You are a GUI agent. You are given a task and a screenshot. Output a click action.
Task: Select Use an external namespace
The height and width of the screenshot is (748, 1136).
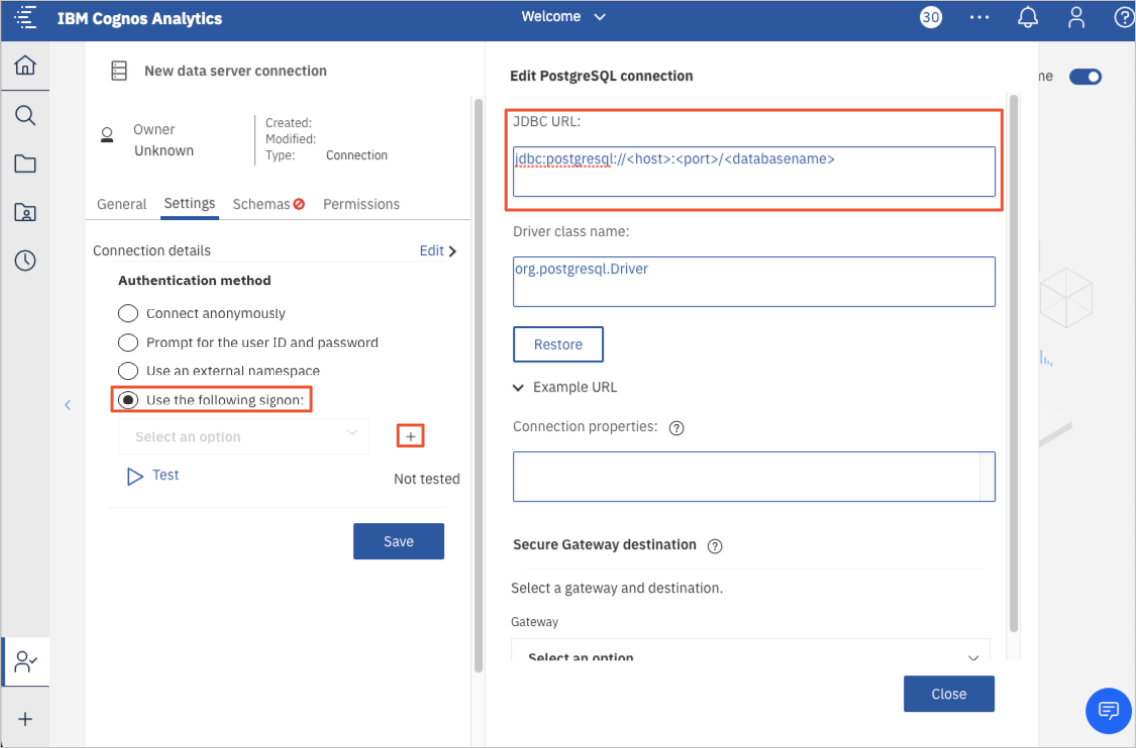[128, 370]
